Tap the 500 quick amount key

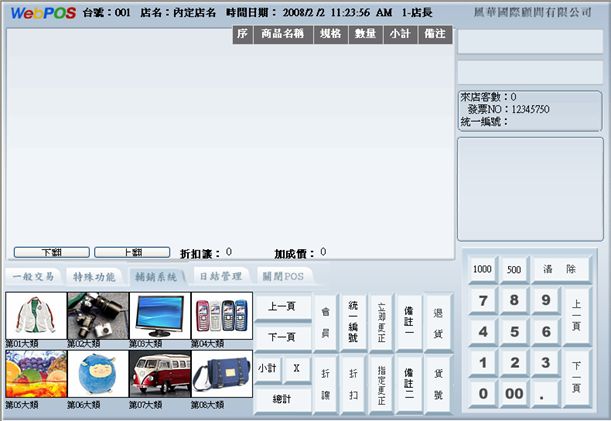pos(514,269)
